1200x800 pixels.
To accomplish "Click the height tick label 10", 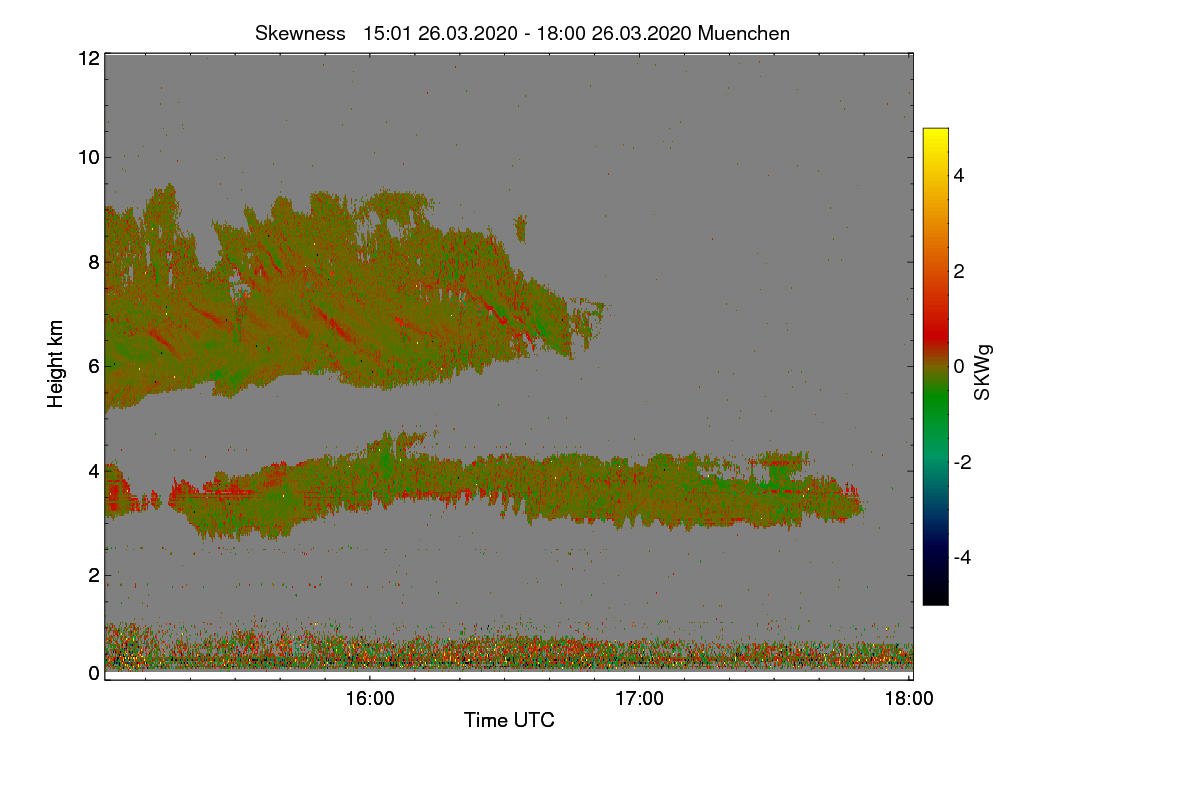I will [x=88, y=157].
